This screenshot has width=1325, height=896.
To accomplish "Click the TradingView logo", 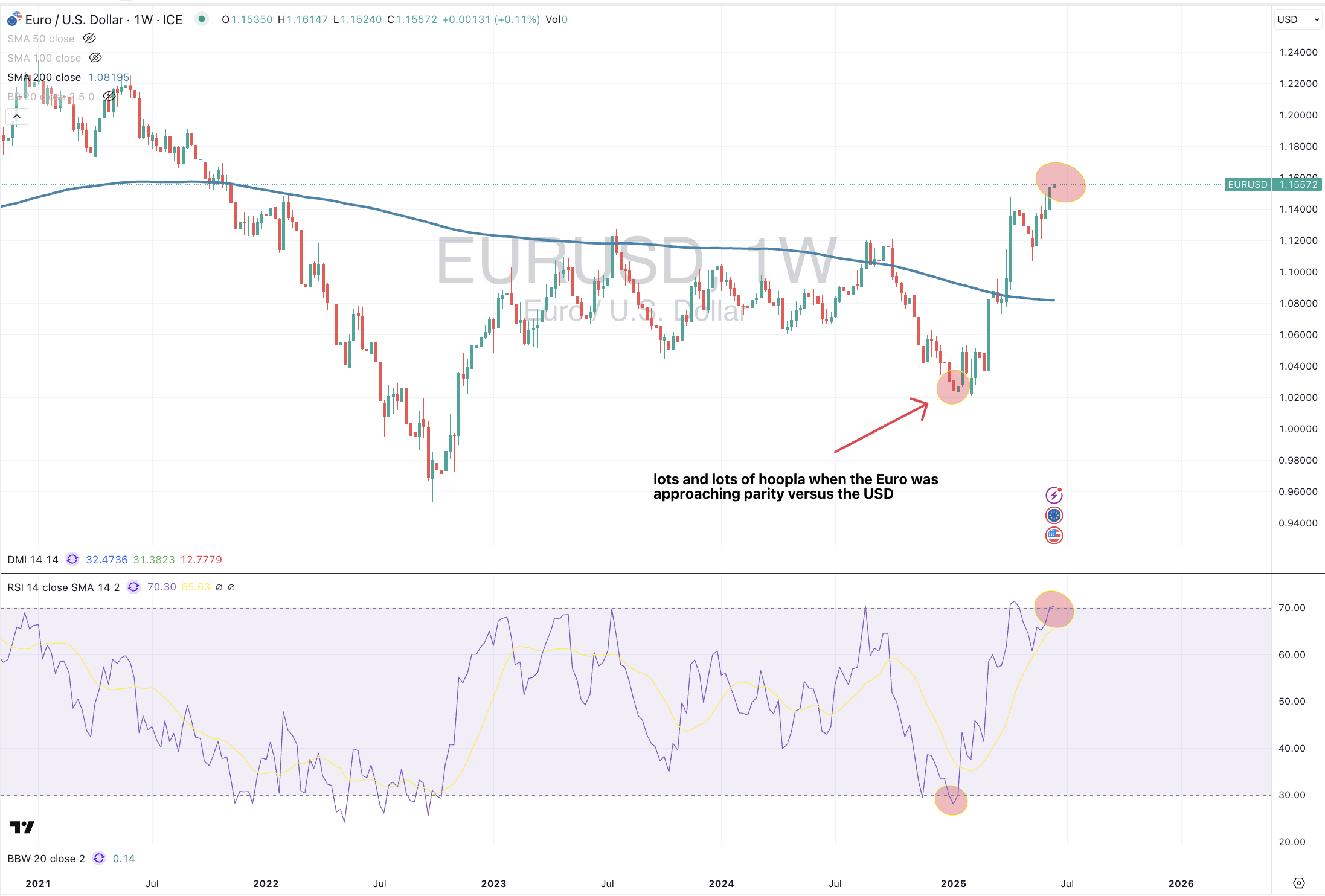I will 22,827.
